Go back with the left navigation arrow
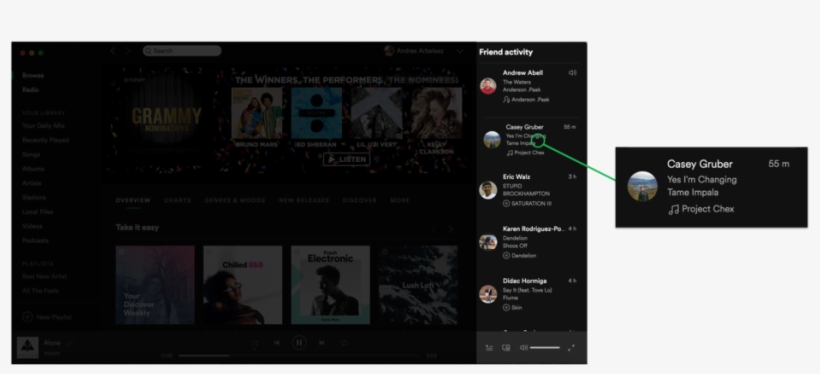Image resolution: width=820 pixels, height=374 pixels. (112, 51)
